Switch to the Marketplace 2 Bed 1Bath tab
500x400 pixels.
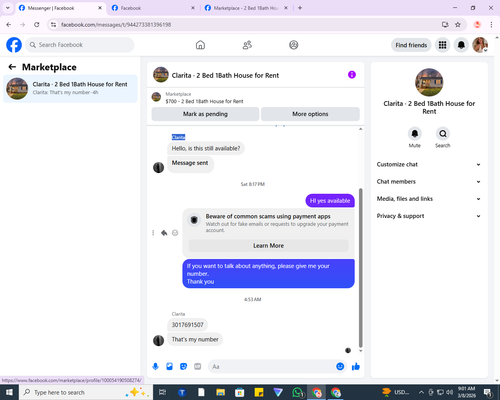click(x=246, y=8)
